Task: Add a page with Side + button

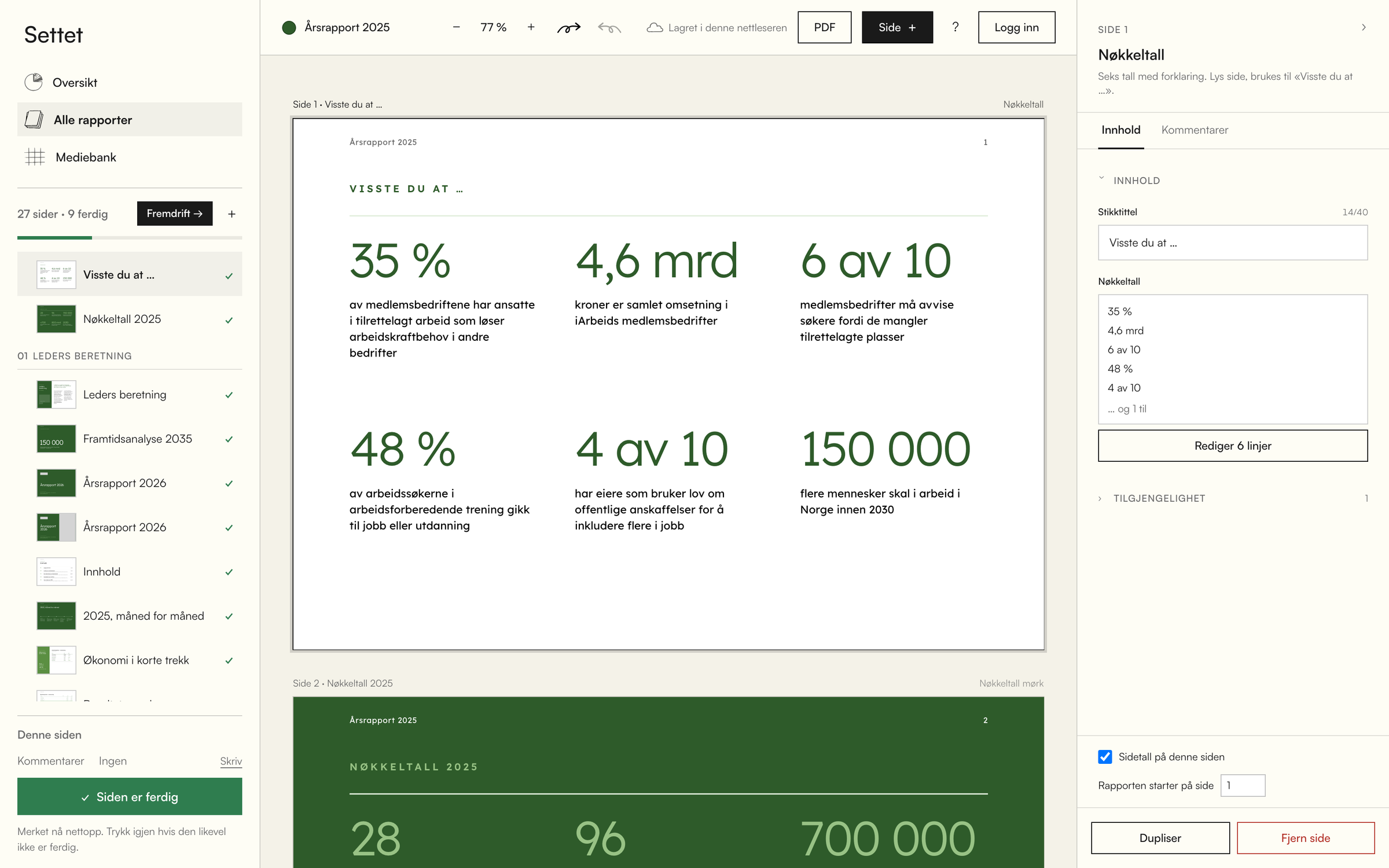Action: tap(897, 27)
